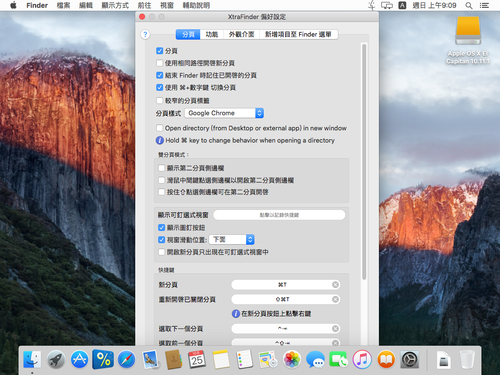The height and width of the screenshot is (375, 500).
Task: Launch Safari from the dock
Action: coord(126,360)
